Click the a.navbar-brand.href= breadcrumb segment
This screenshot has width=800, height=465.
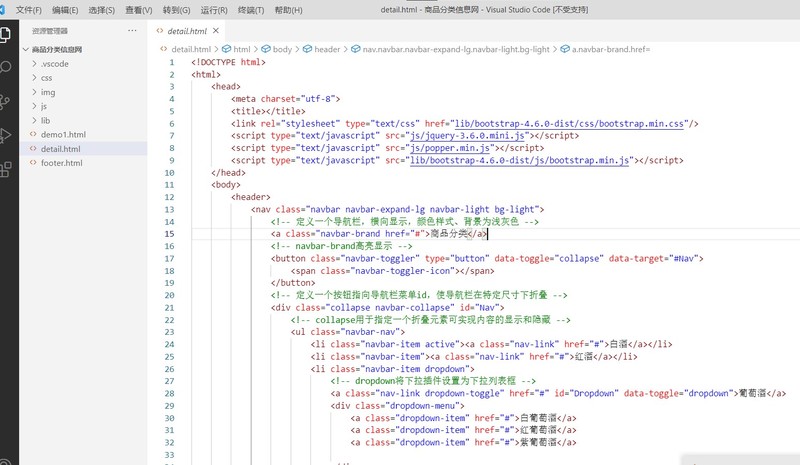(611, 49)
